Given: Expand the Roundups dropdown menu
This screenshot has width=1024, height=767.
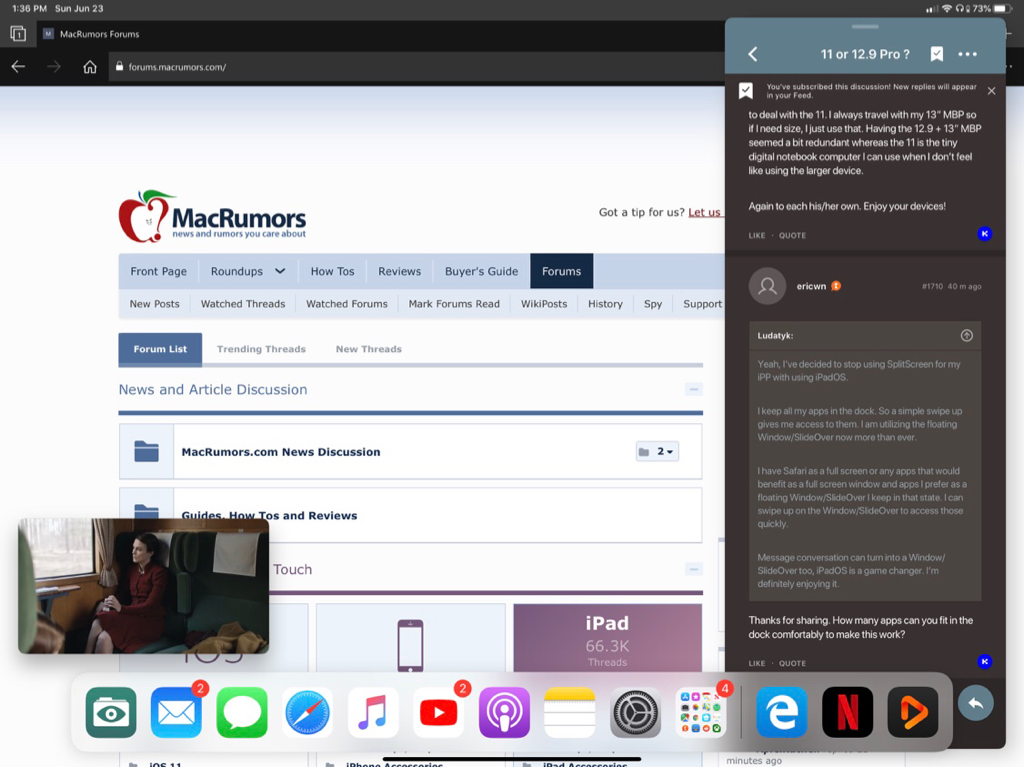Looking at the screenshot, I should (248, 271).
